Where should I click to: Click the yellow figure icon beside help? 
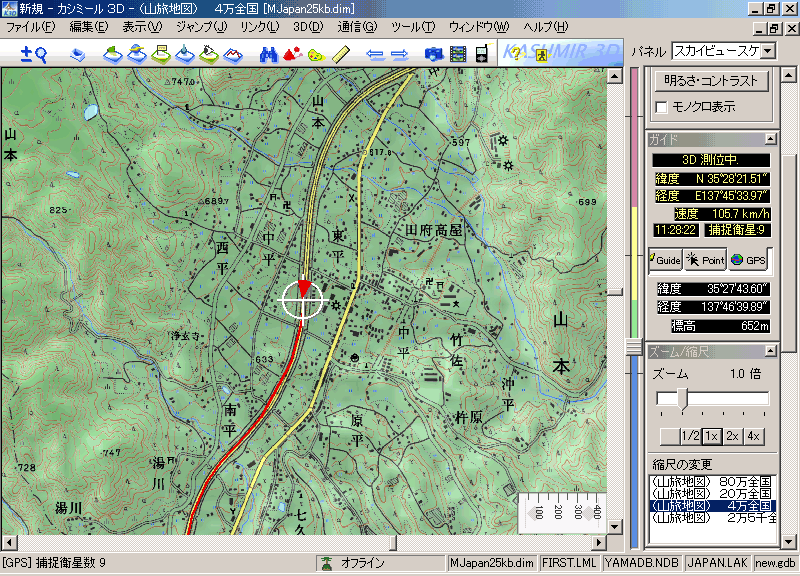pyautogui.click(x=541, y=55)
